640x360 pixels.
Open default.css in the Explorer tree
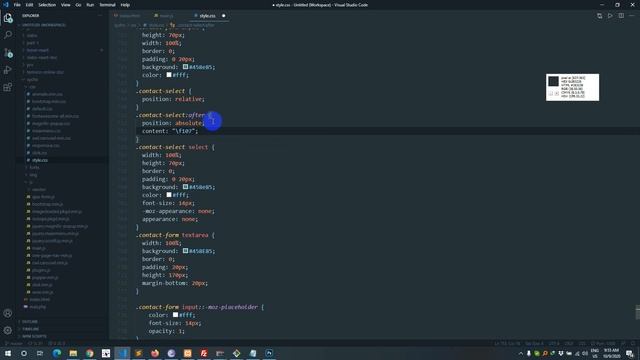point(42,109)
